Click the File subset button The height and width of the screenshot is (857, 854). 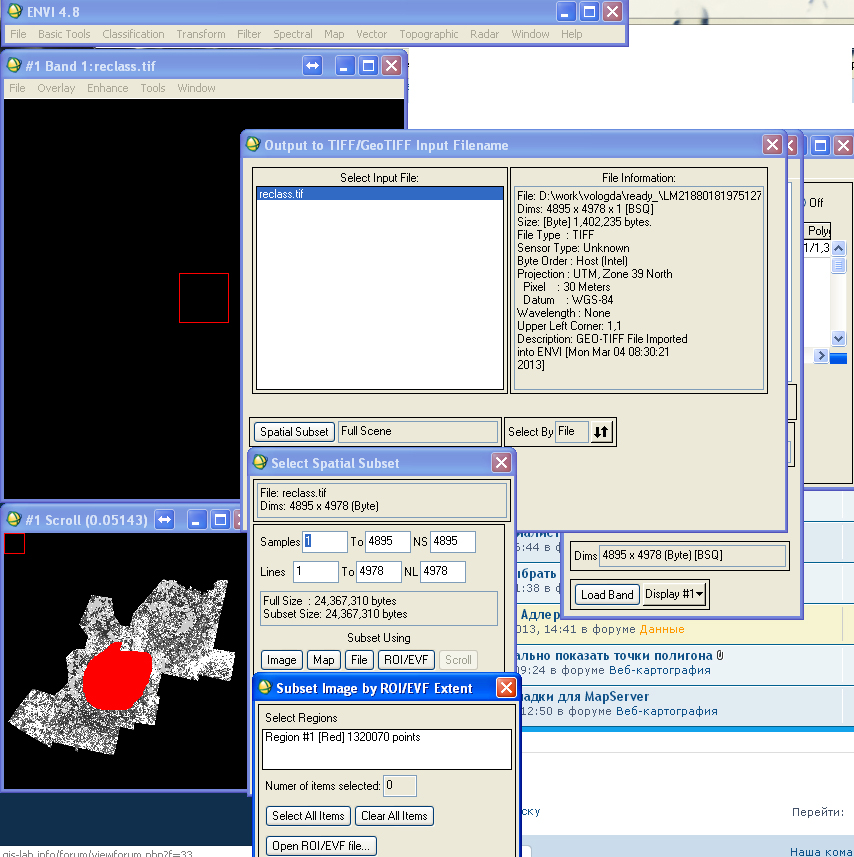(x=359, y=660)
